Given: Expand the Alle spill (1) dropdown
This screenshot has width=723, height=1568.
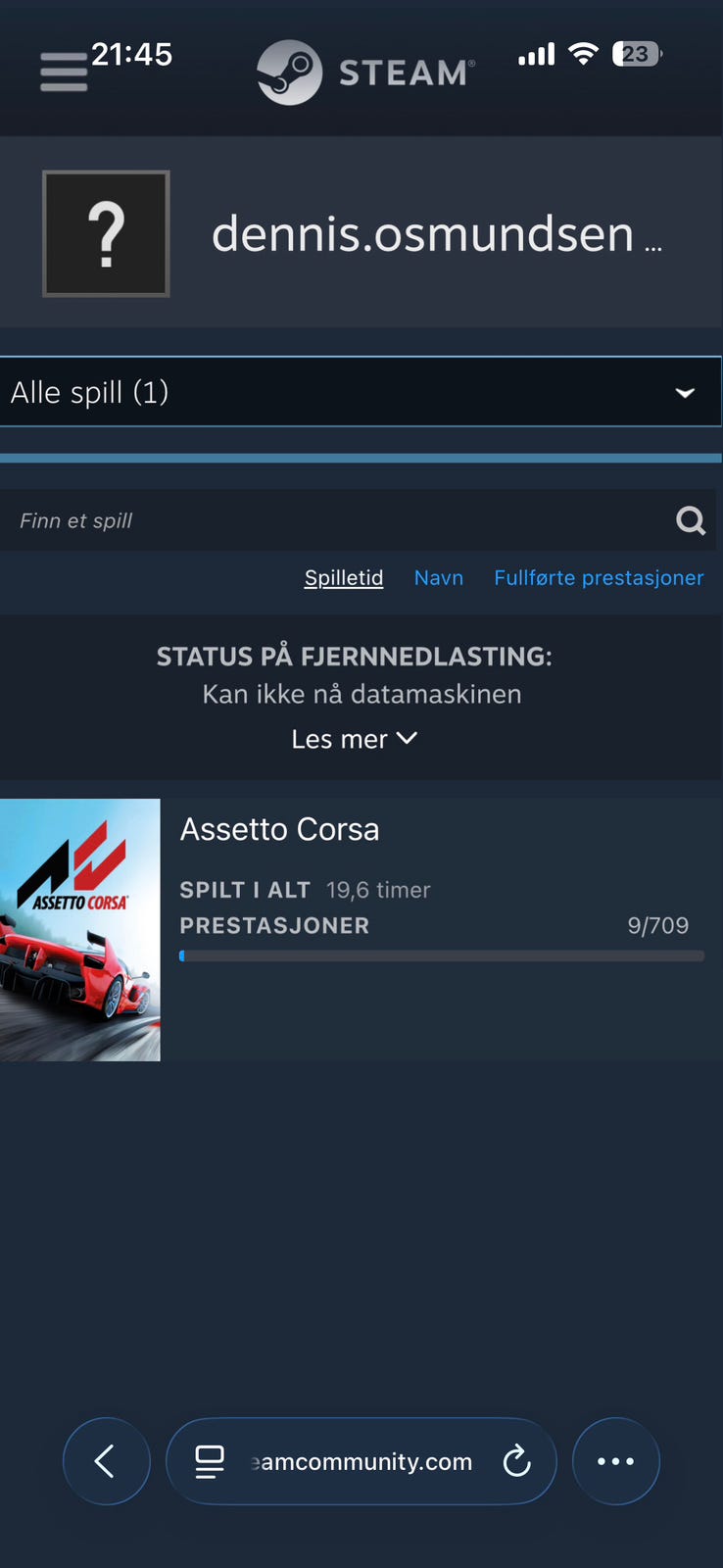Looking at the screenshot, I should pos(361,392).
